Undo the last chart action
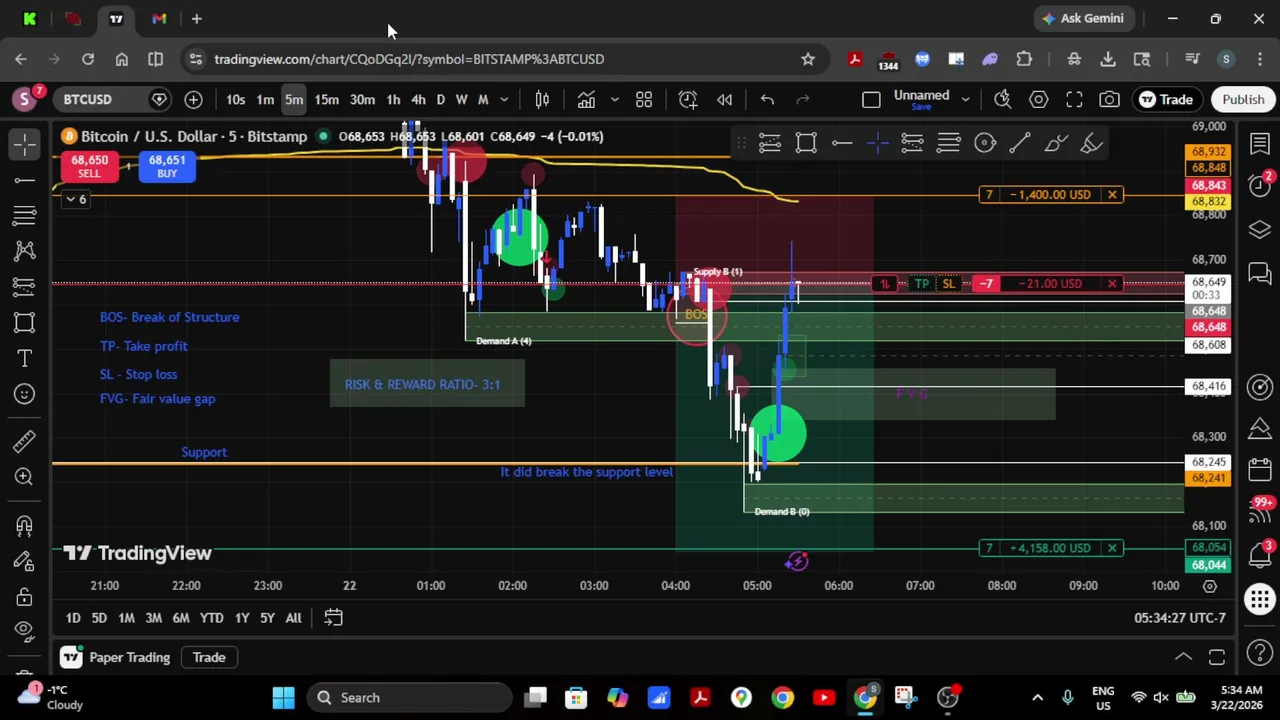 [767, 99]
